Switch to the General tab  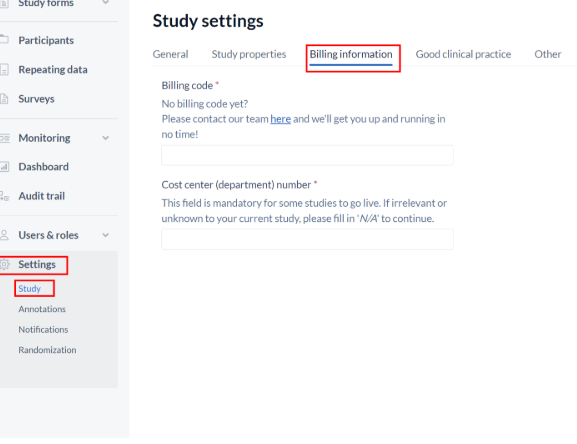[x=170, y=54]
